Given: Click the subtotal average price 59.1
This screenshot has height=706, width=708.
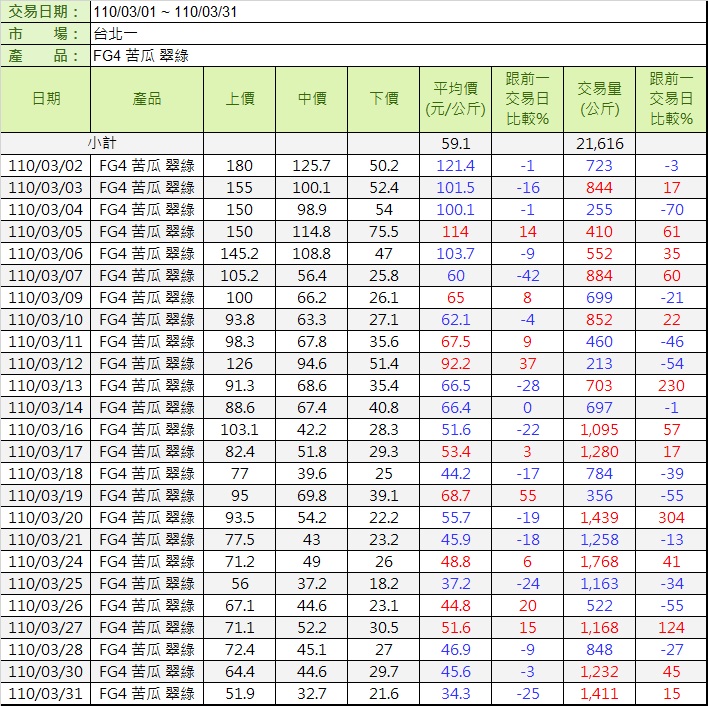Looking at the screenshot, I should tap(456, 144).
